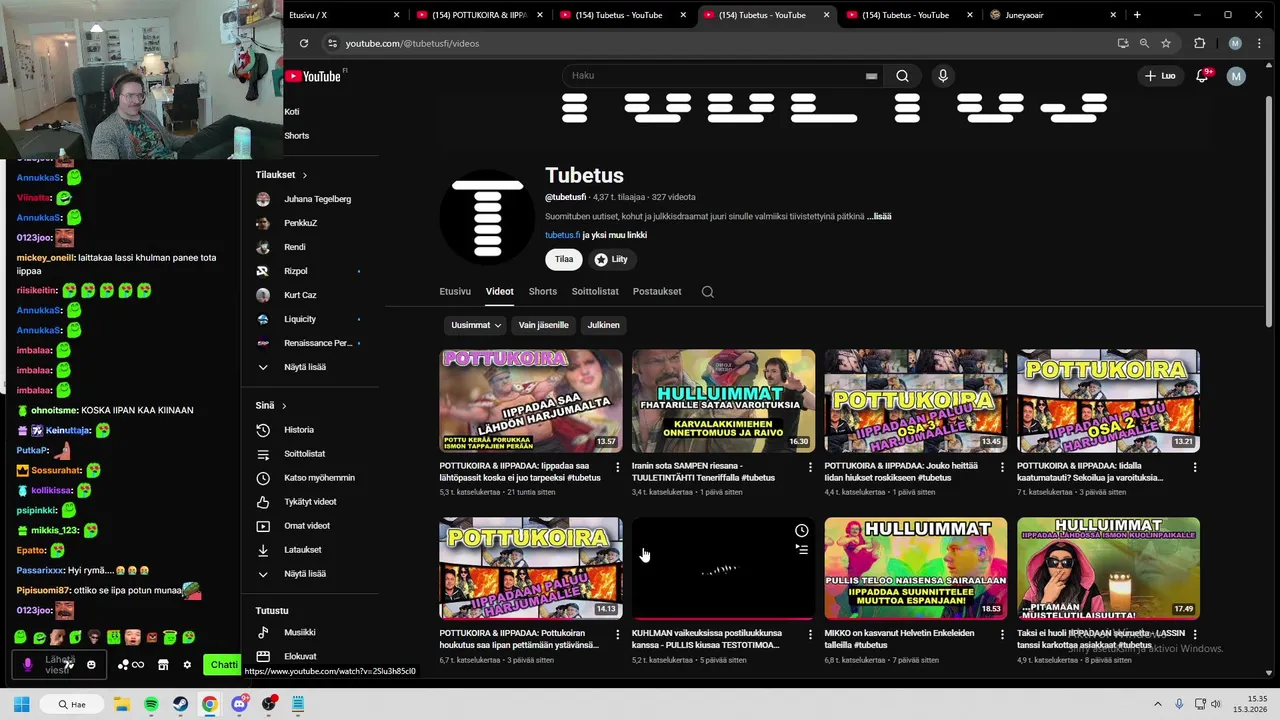Click the Liity join button
Screen dimensions: 1280x720
pos(611,259)
